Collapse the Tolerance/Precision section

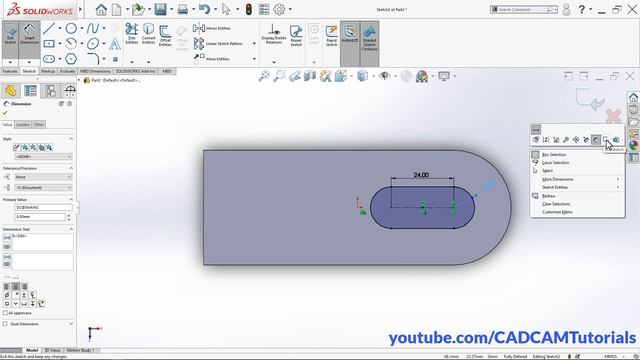[71, 168]
